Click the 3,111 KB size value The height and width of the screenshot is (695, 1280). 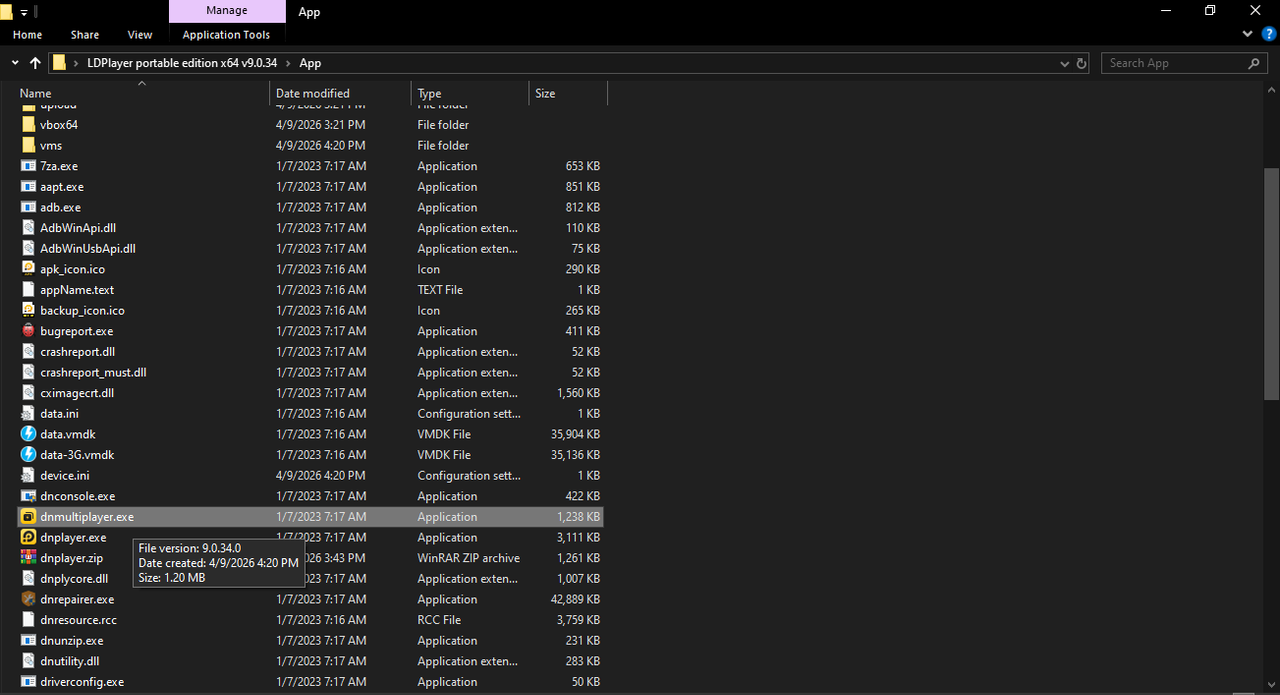[x=579, y=537]
